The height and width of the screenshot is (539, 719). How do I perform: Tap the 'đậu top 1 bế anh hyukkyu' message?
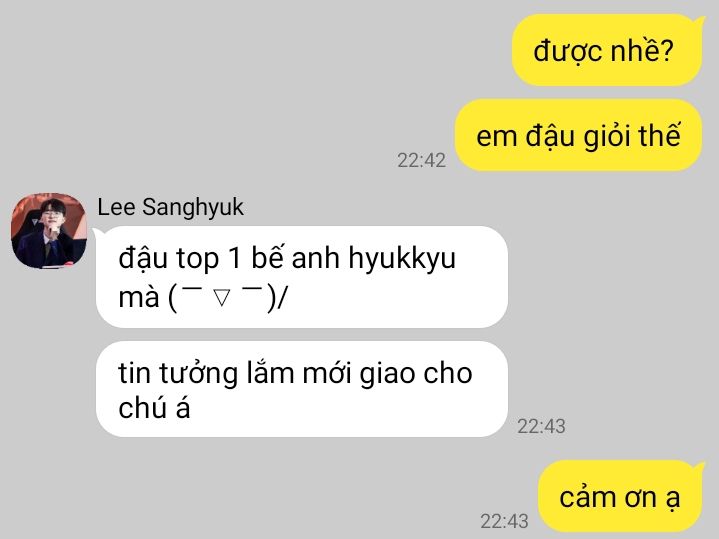302,277
